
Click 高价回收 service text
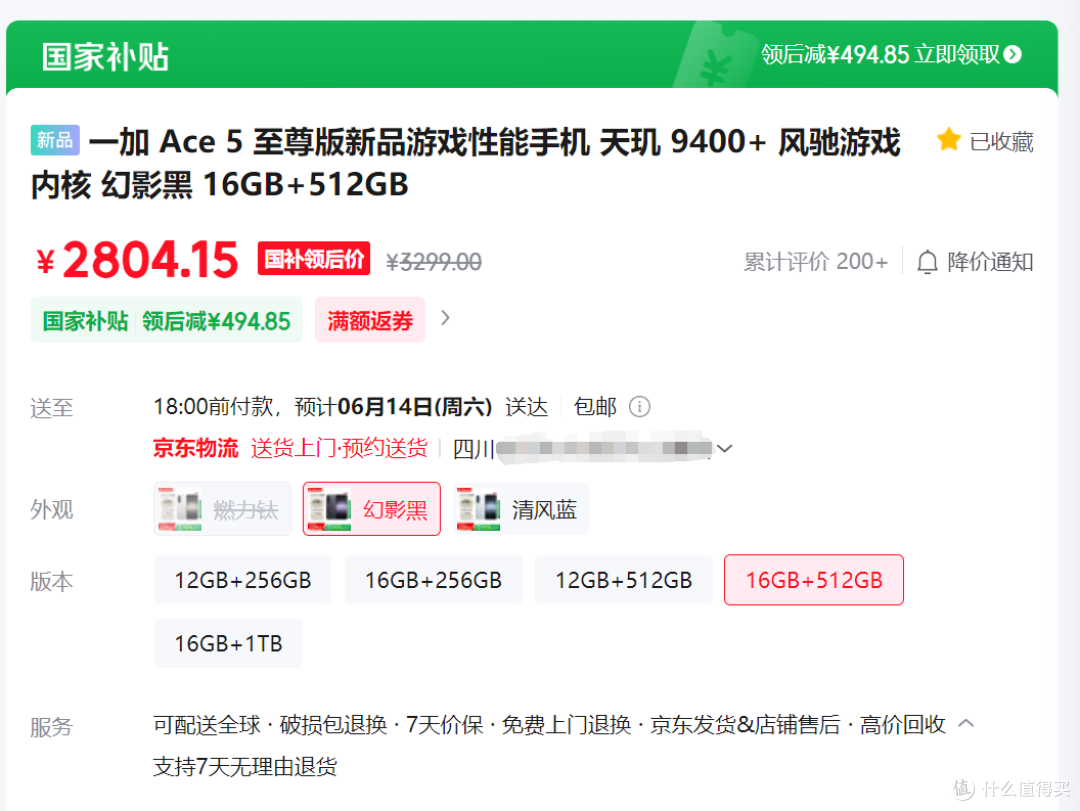tap(902, 725)
